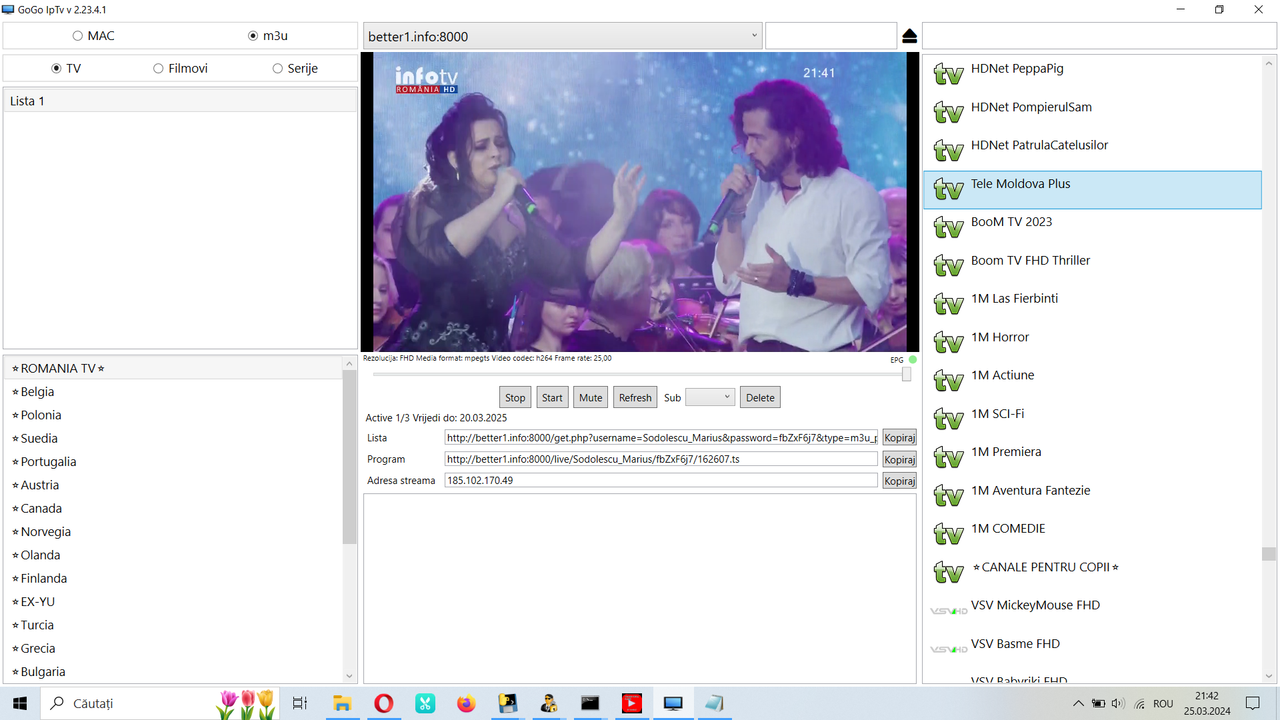The image size is (1280, 720).
Task: Select the EX-YU category
Action: [x=172, y=602]
